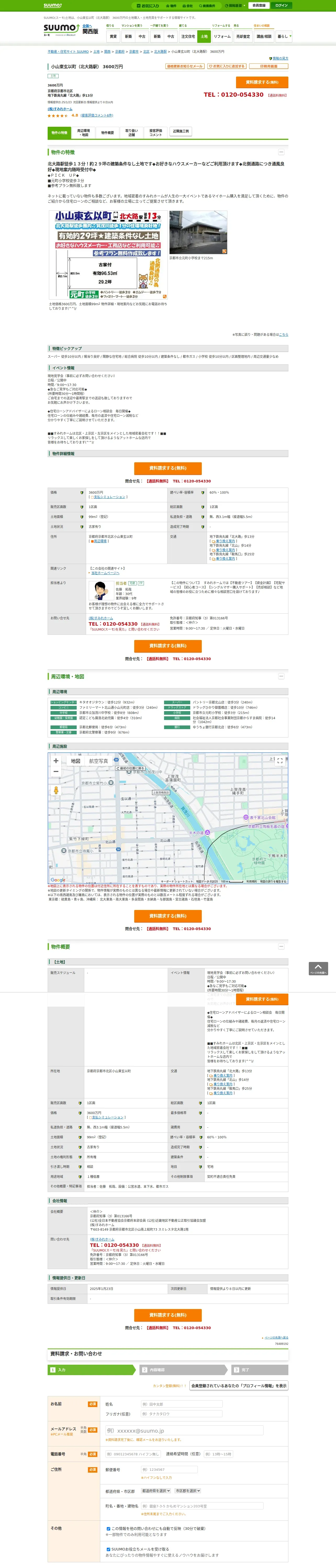Uncheck 他の問い合わせにも自動で反映 checkbox
This screenshot has height=1568, width=336.
[109, 1529]
